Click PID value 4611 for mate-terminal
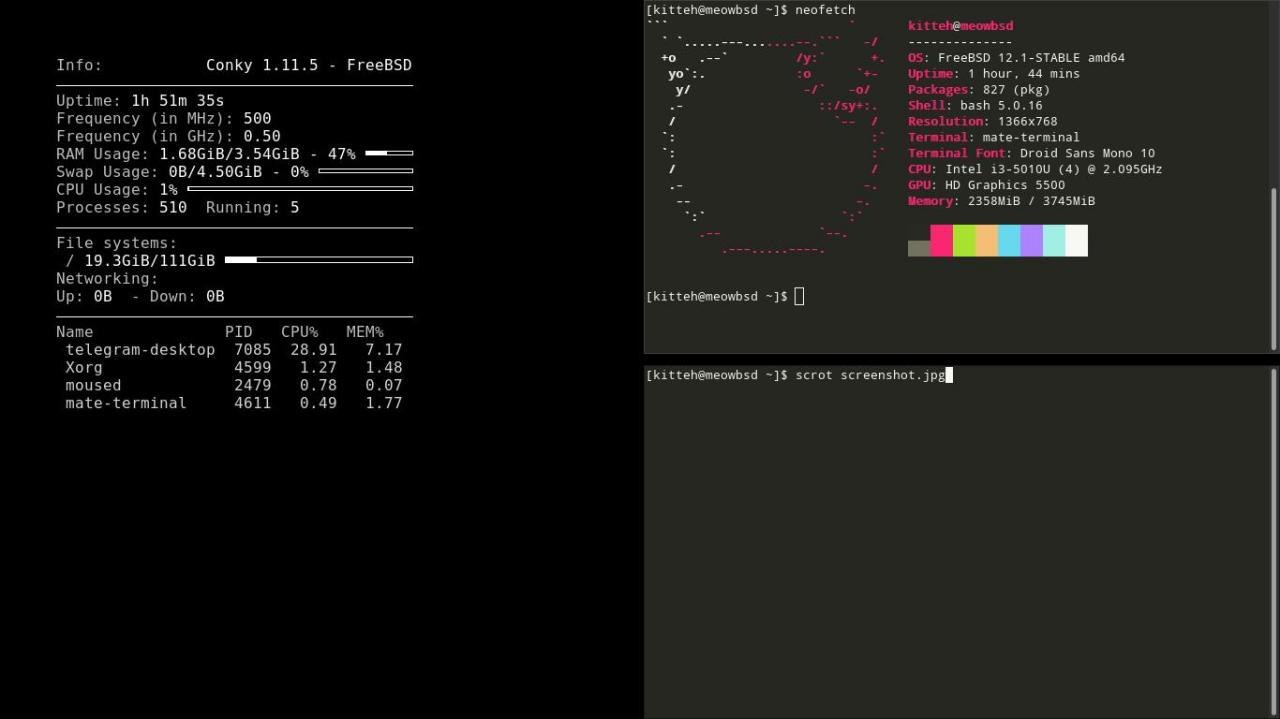 252,403
